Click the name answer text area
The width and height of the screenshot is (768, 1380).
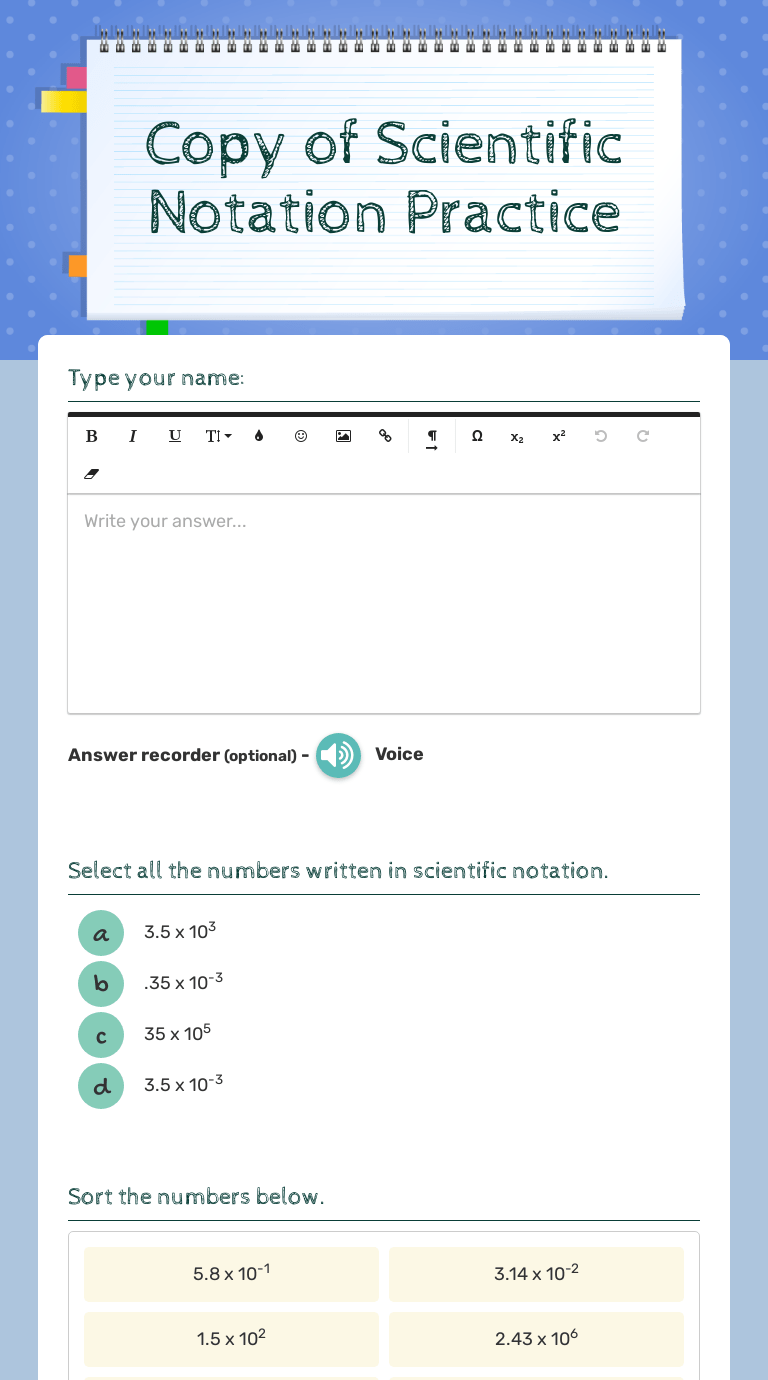(384, 603)
